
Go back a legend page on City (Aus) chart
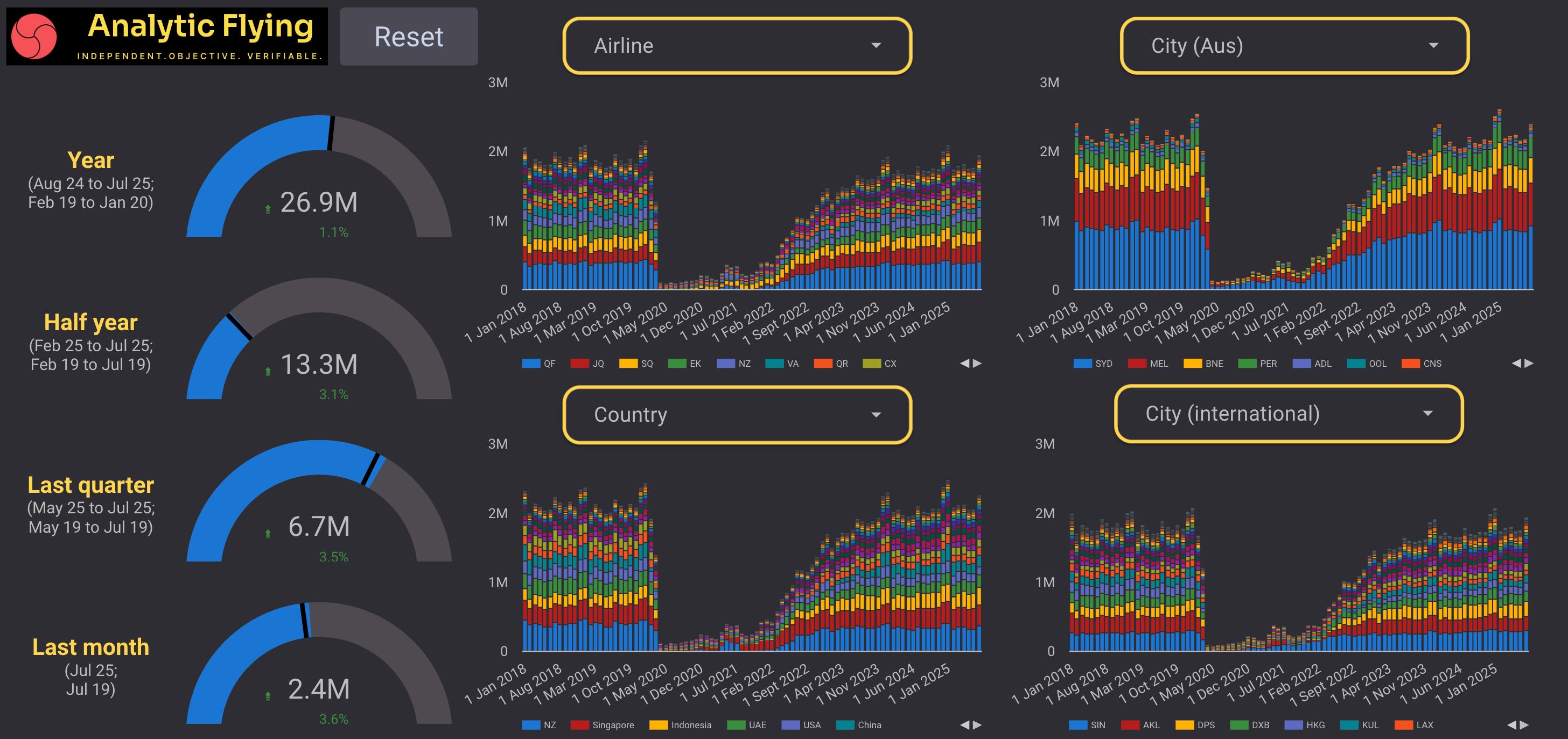(x=1516, y=364)
